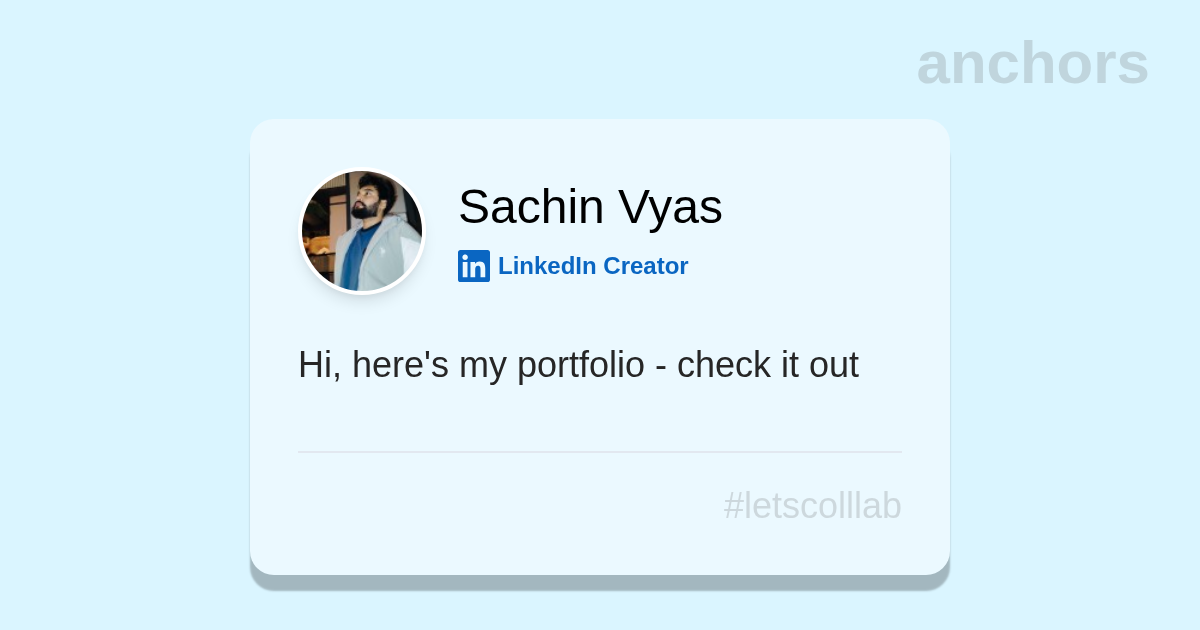Select the word "Creator" beside LinkedIn icon
Image resolution: width=1200 pixels, height=630 pixels.
645,266
